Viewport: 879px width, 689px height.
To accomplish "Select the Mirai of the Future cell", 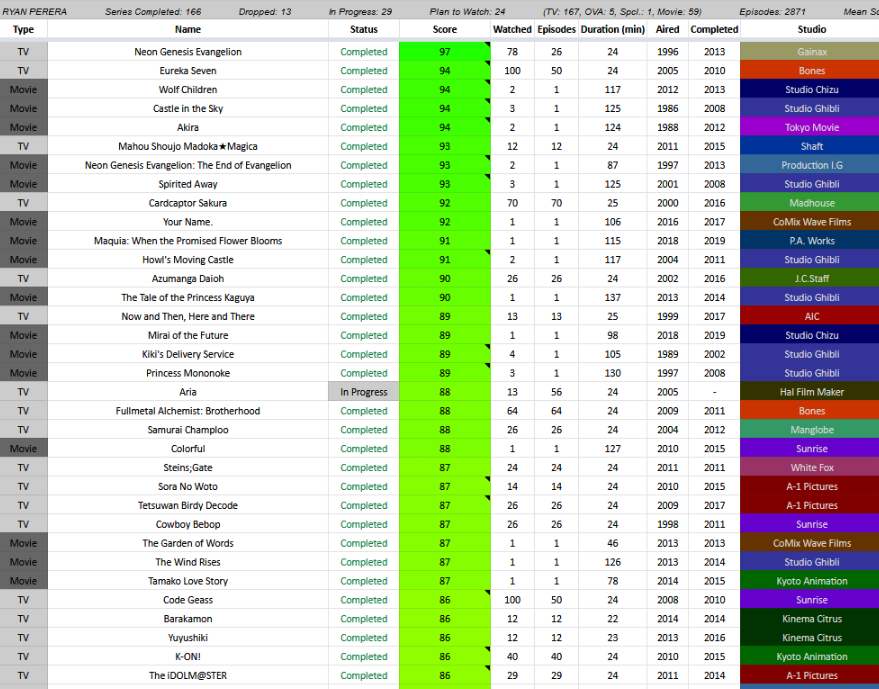I will (x=188, y=335).
